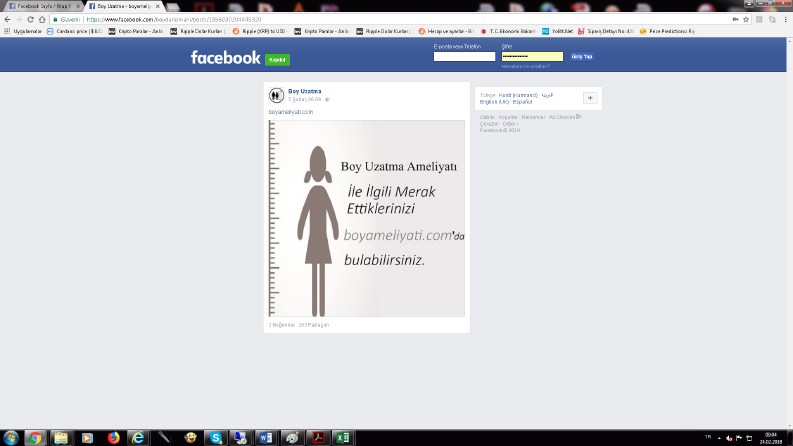Open saved passwords key icon in address bar
Viewport: 793px width, 446px height.
(735, 20)
